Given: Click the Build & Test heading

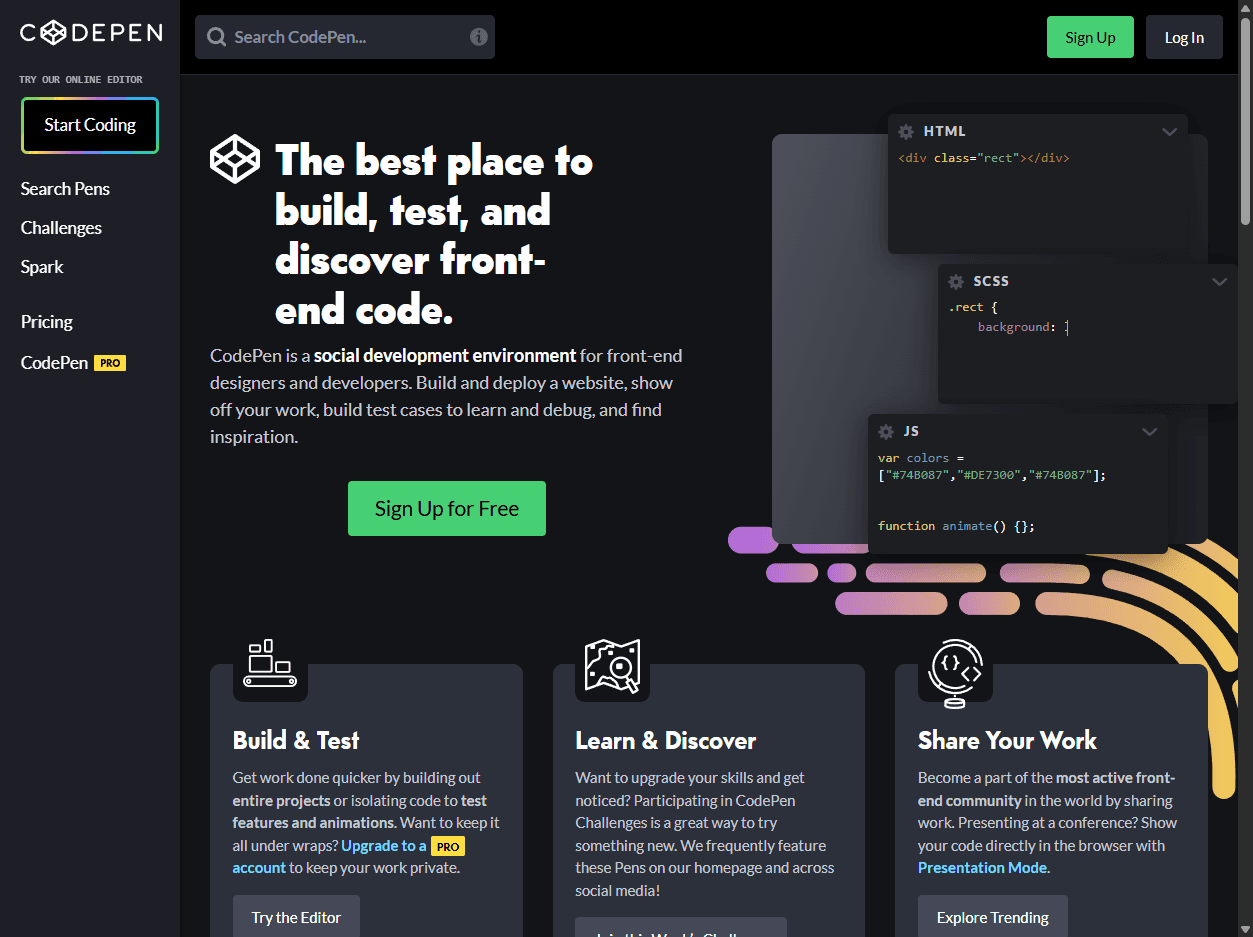Looking at the screenshot, I should click(296, 740).
